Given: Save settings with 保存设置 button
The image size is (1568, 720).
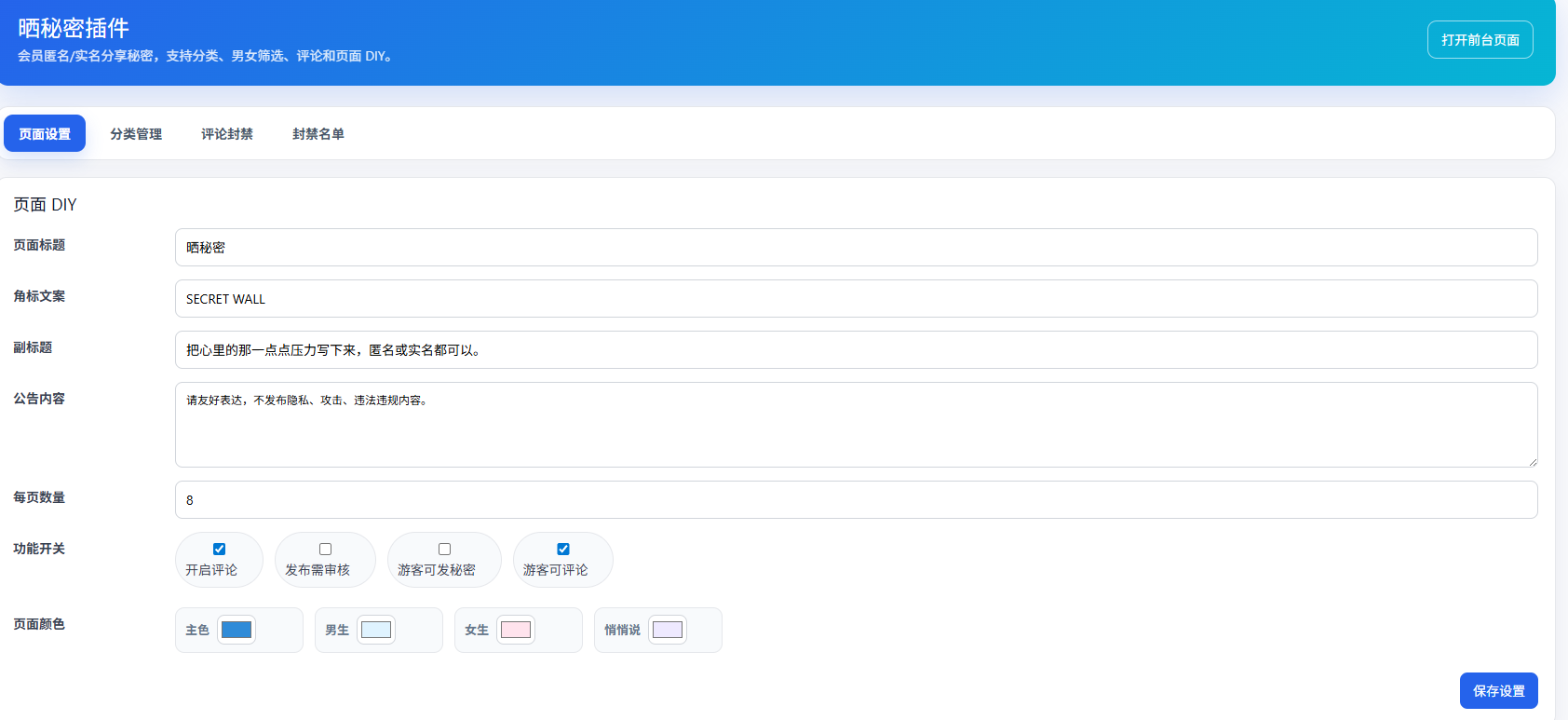Looking at the screenshot, I should pyautogui.click(x=1499, y=690).
